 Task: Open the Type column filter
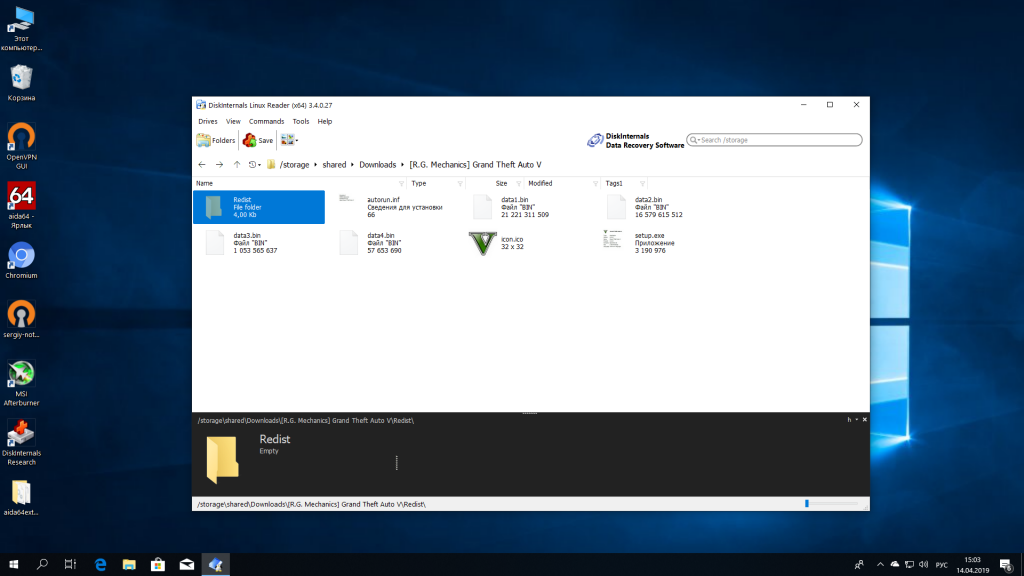(459, 184)
